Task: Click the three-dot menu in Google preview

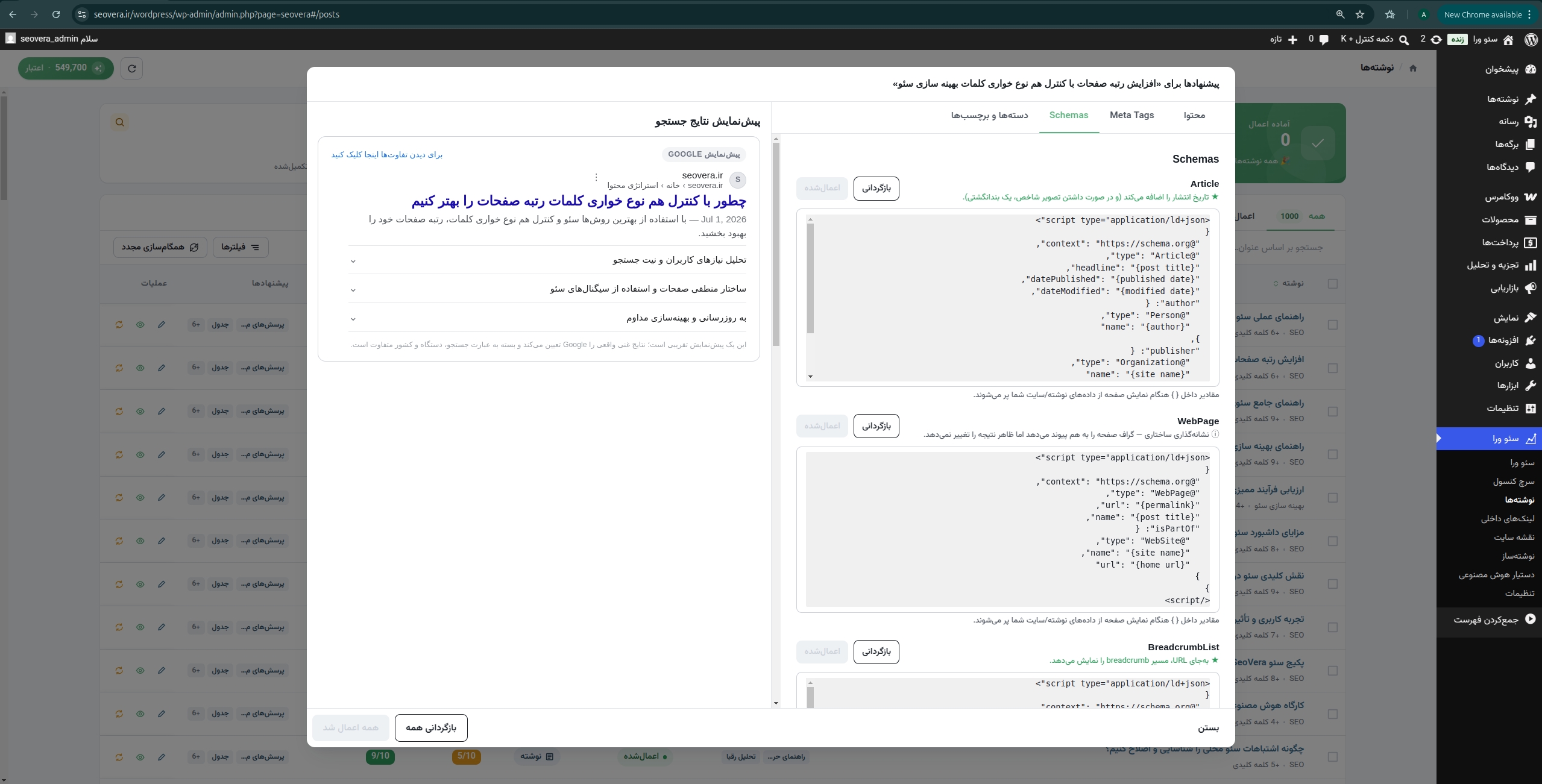Action: pyautogui.click(x=596, y=177)
